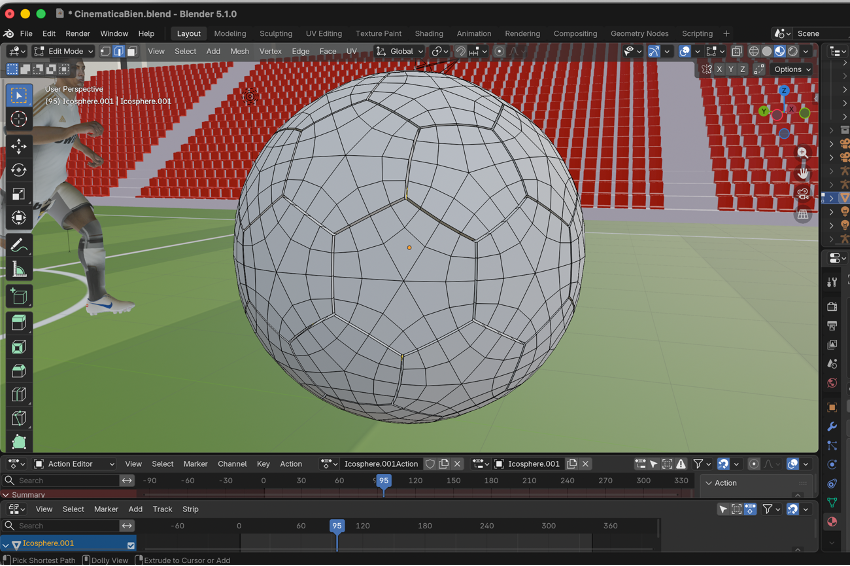This screenshot has width=850, height=566.
Task: Click the blue Z axis gizmo handle
Action: (784, 91)
